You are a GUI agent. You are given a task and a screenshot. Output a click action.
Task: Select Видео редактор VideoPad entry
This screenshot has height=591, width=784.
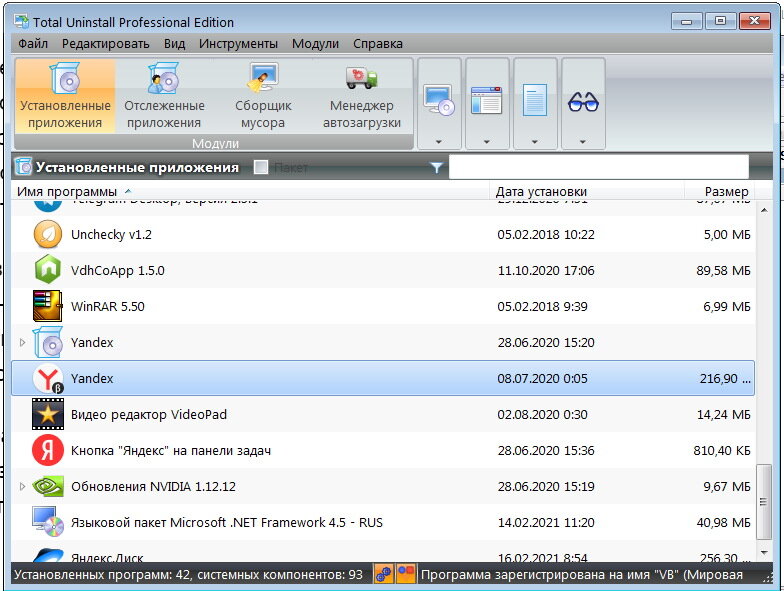148,414
